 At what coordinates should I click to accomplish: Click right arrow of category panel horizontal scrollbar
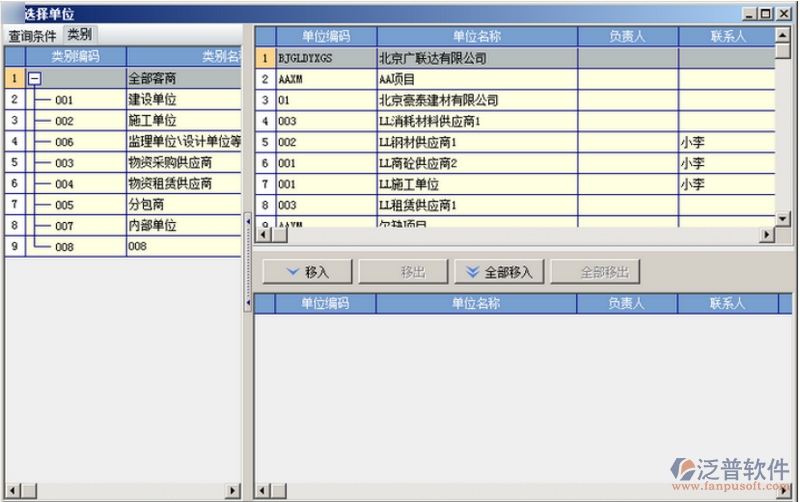pyautogui.click(x=232, y=490)
